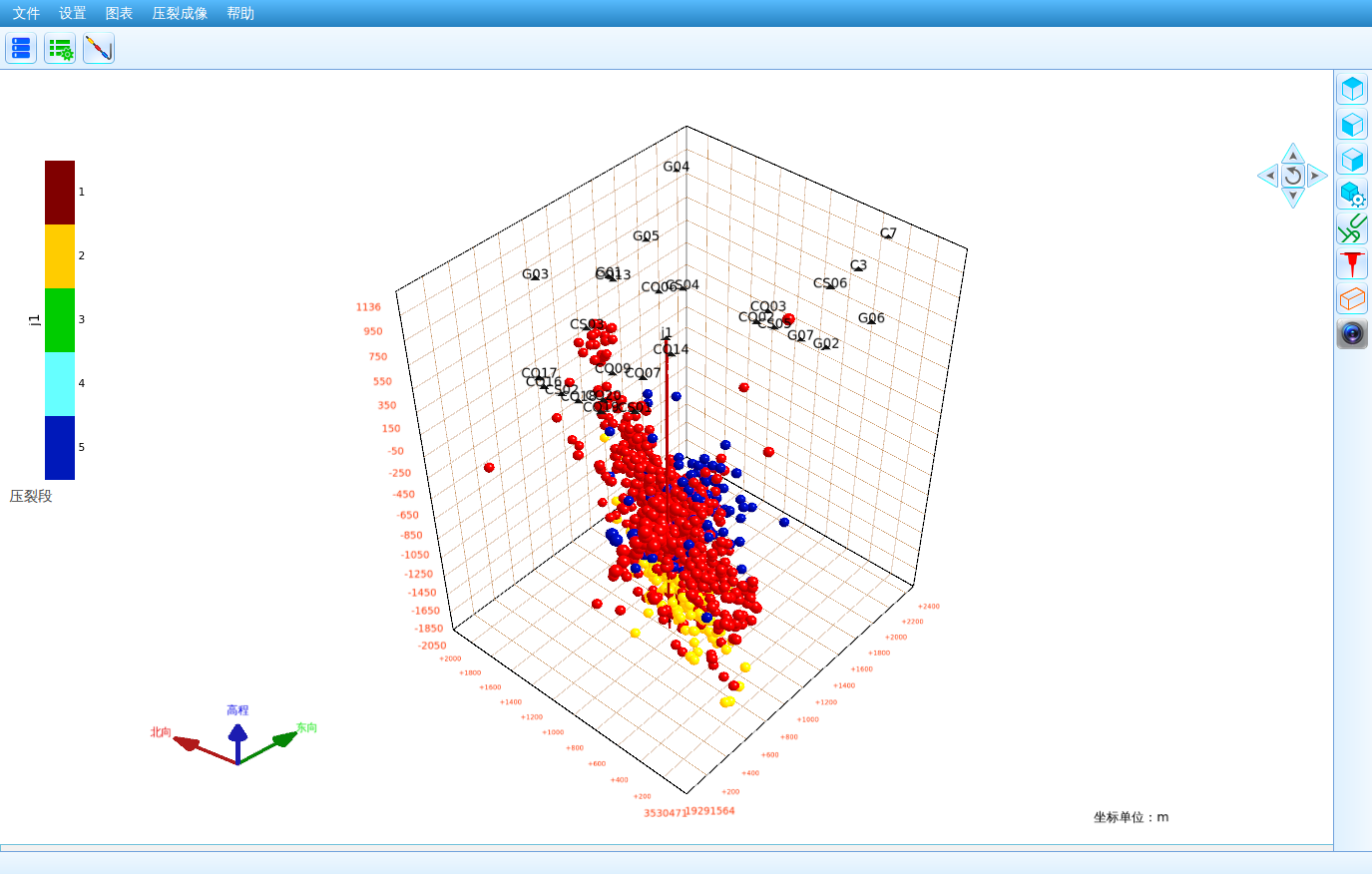Open the 文件 menu
This screenshot has height=874, width=1372.
[x=26, y=13]
